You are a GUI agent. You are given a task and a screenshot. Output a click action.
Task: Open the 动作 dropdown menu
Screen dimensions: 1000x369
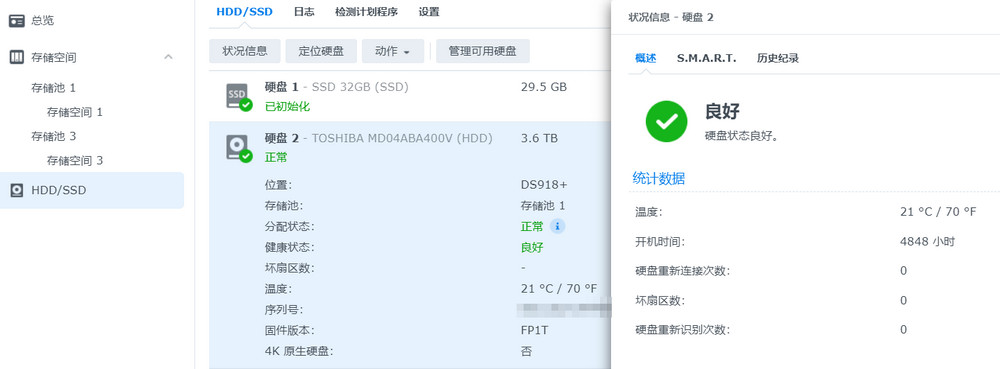pos(393,52)
